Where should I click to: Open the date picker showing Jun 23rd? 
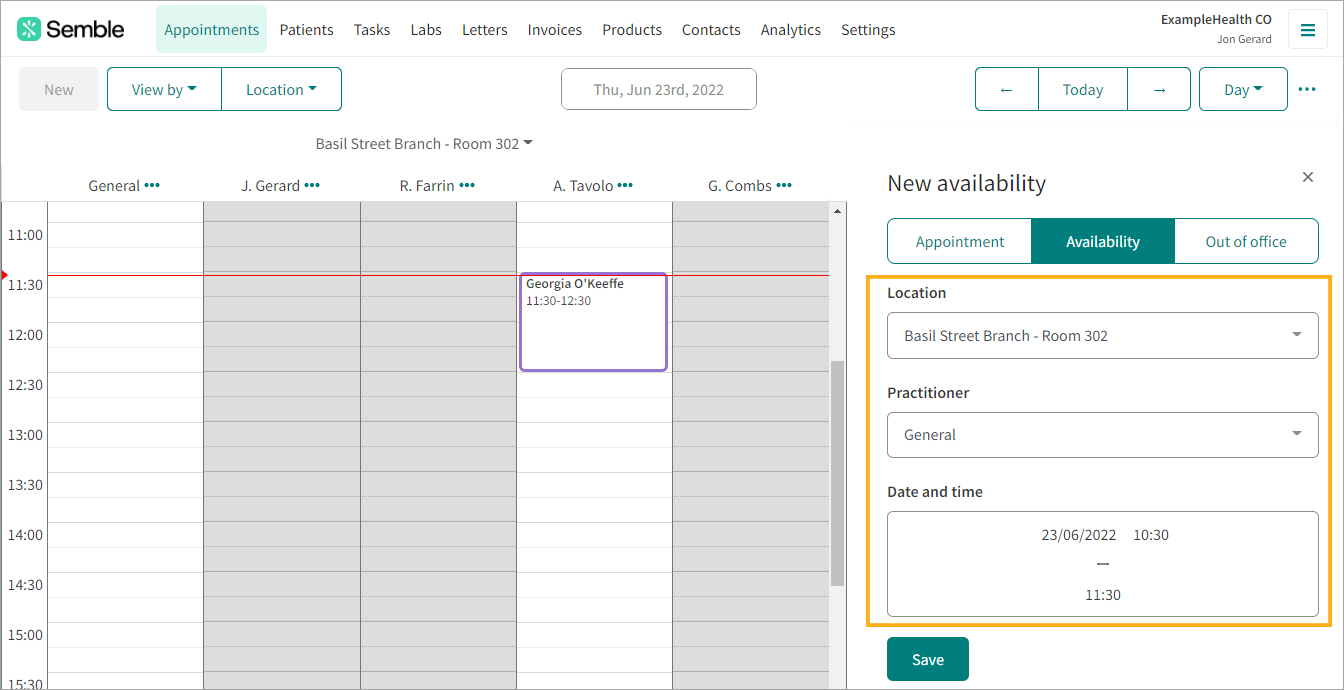pos(659,89)
